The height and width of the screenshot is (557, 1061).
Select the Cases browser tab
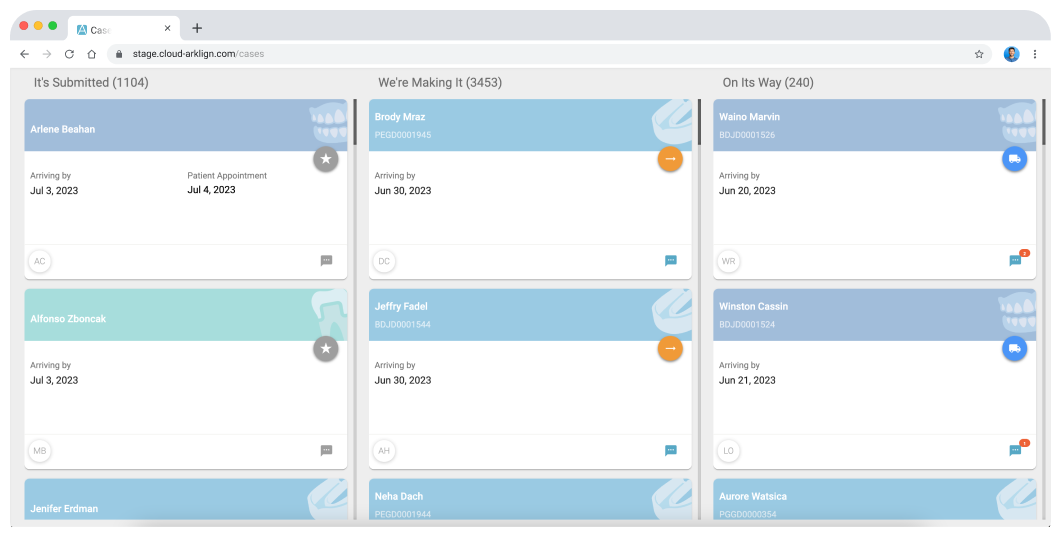coord(124,28)
